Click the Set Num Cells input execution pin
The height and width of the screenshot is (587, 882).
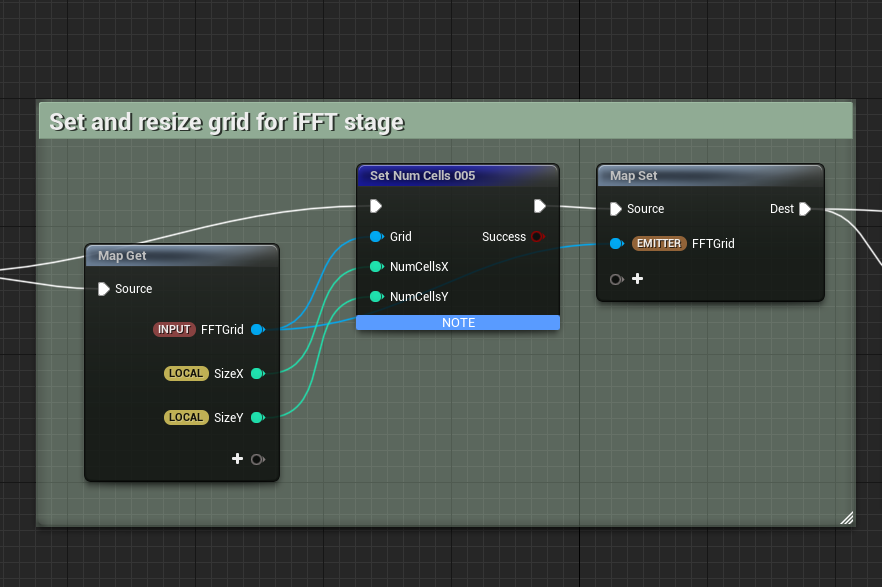[376, 207]
